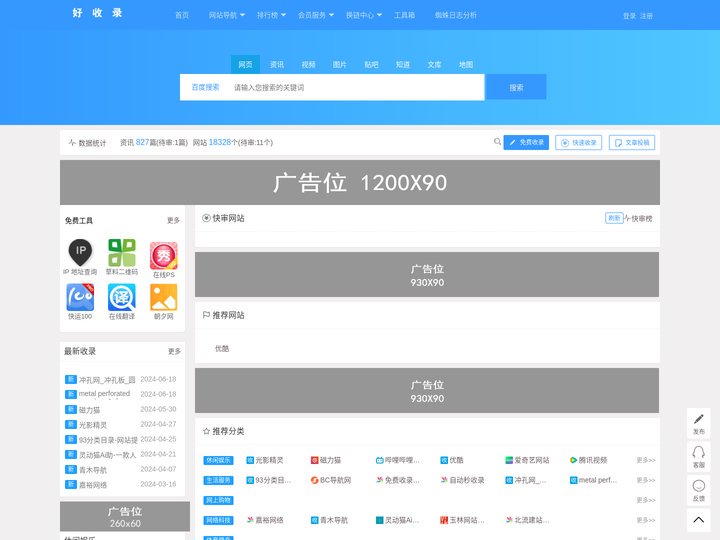Open the 朝夕网 image tool icon
This screenshot has height=540, width=720.
click(163, 297)
